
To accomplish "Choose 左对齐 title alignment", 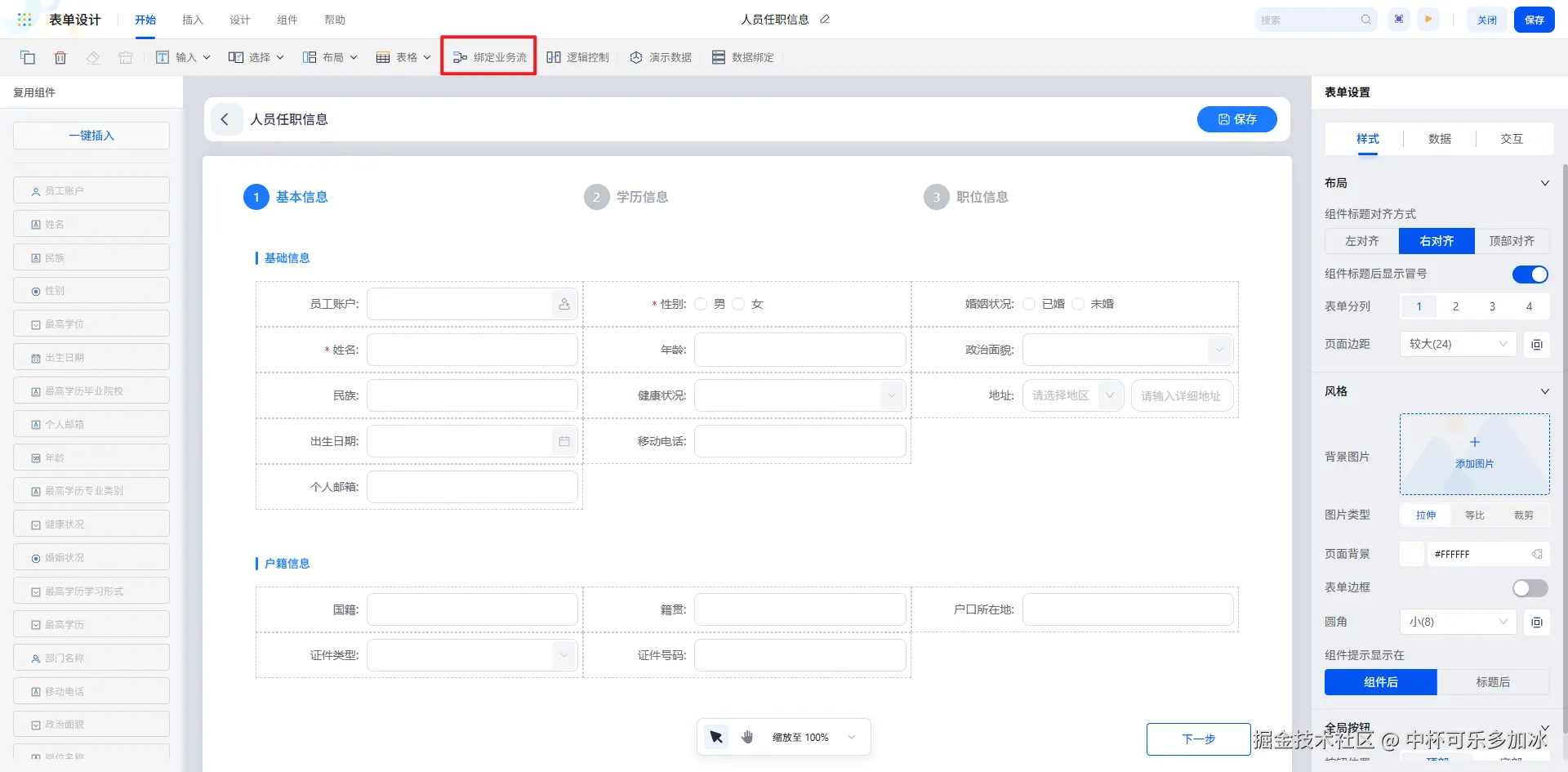I will pos(1362,241).
